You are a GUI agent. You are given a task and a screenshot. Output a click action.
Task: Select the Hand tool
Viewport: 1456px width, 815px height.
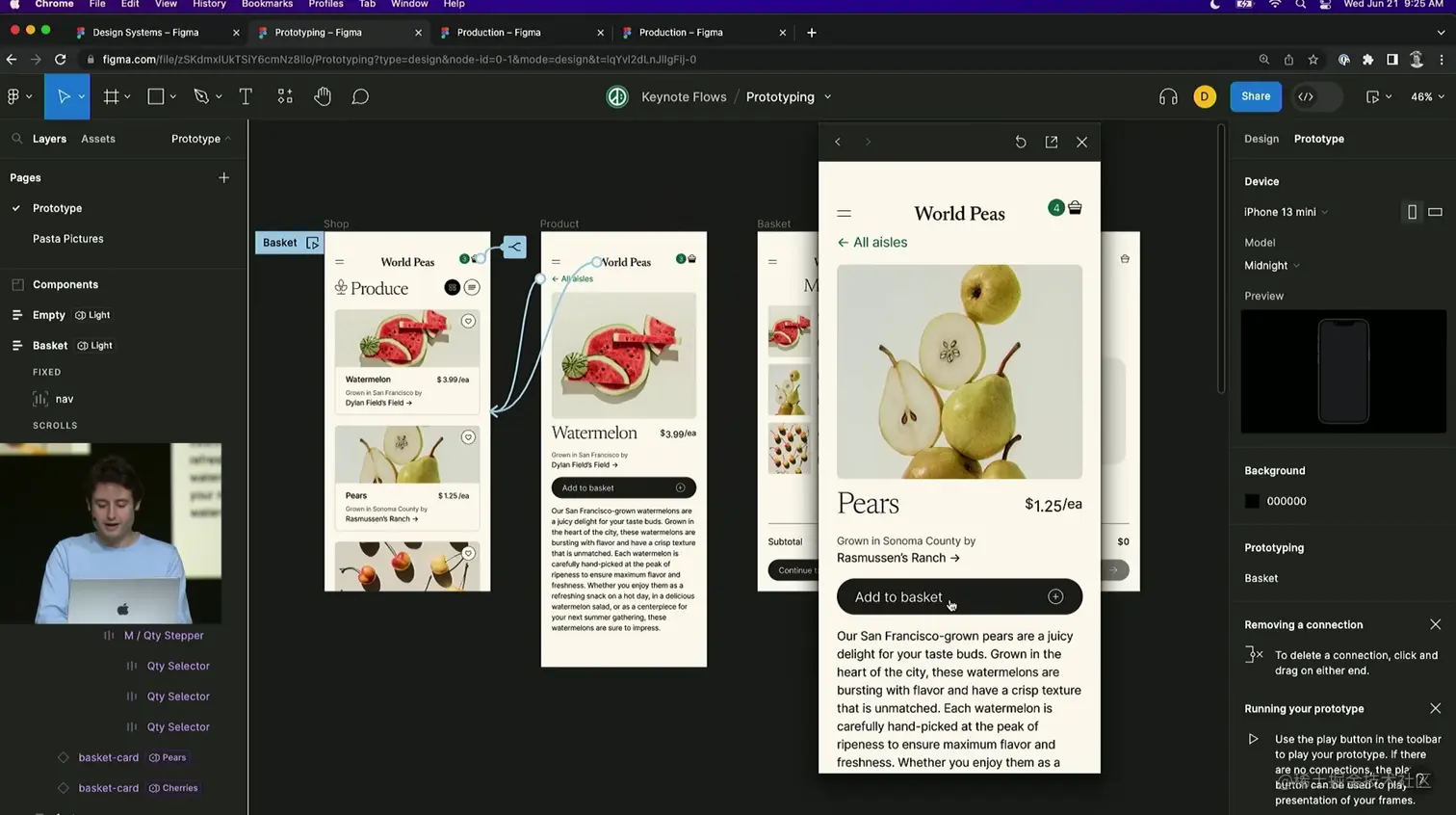(x=323, y=96)
